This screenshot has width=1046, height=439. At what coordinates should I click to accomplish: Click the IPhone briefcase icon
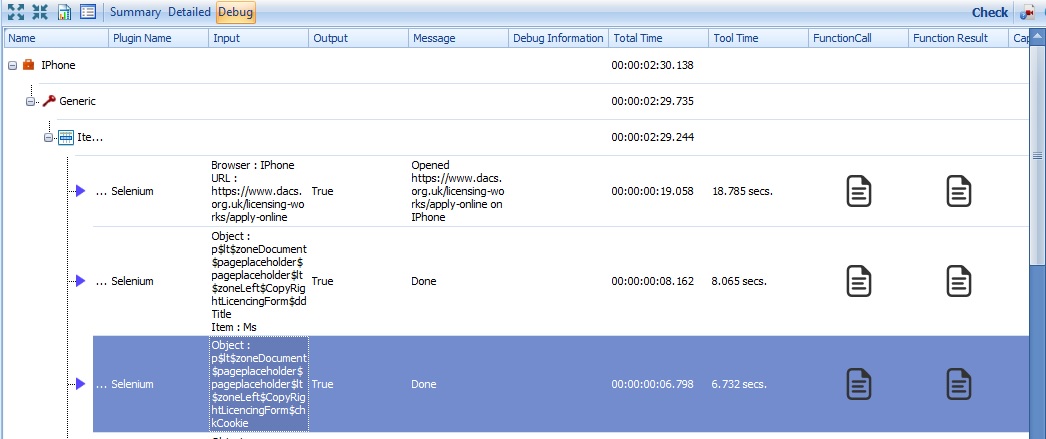coord(29,65)
